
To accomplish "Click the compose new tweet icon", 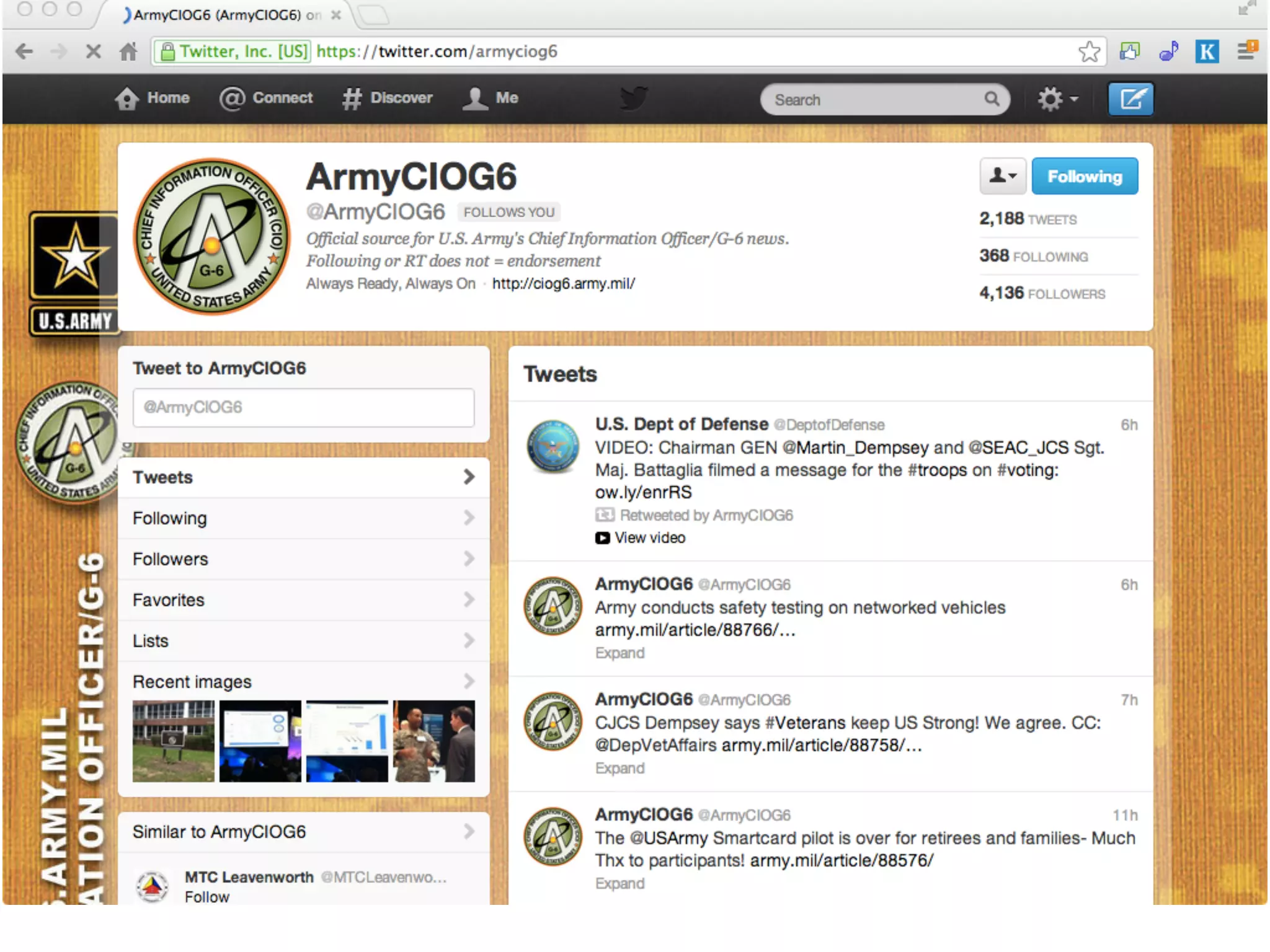I will [x=1130, y=99].
